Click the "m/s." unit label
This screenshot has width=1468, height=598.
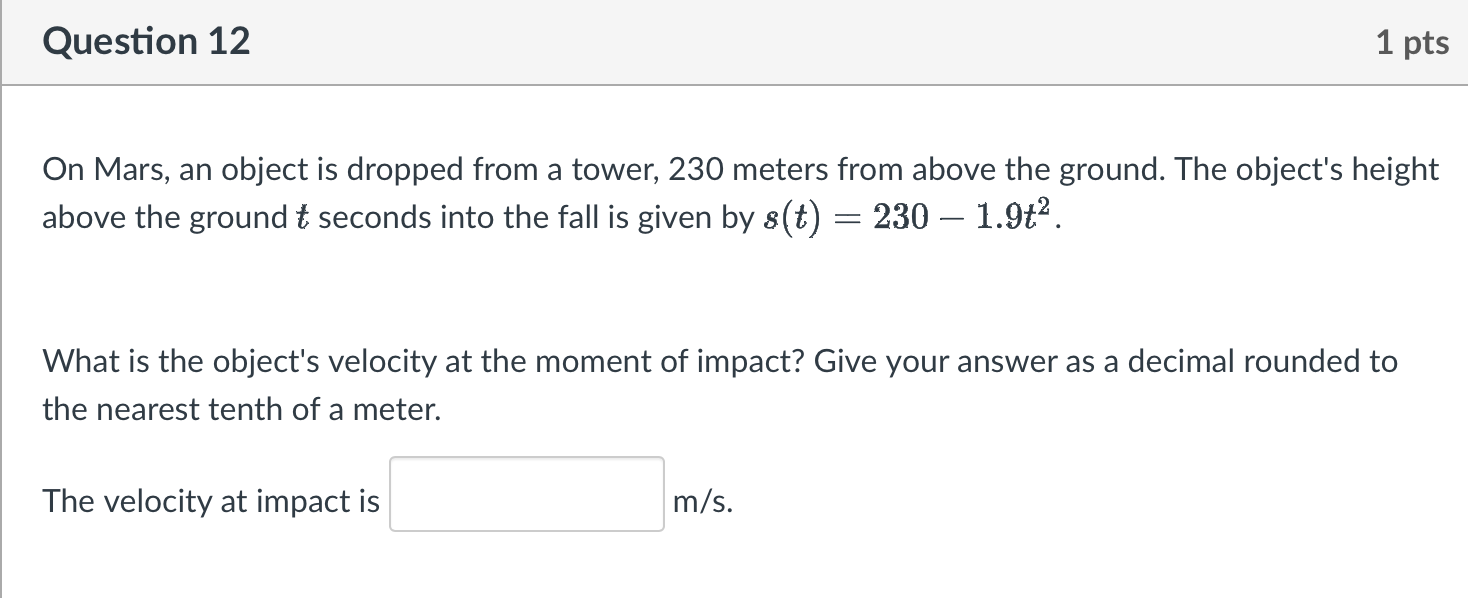(x=703, y=501)
